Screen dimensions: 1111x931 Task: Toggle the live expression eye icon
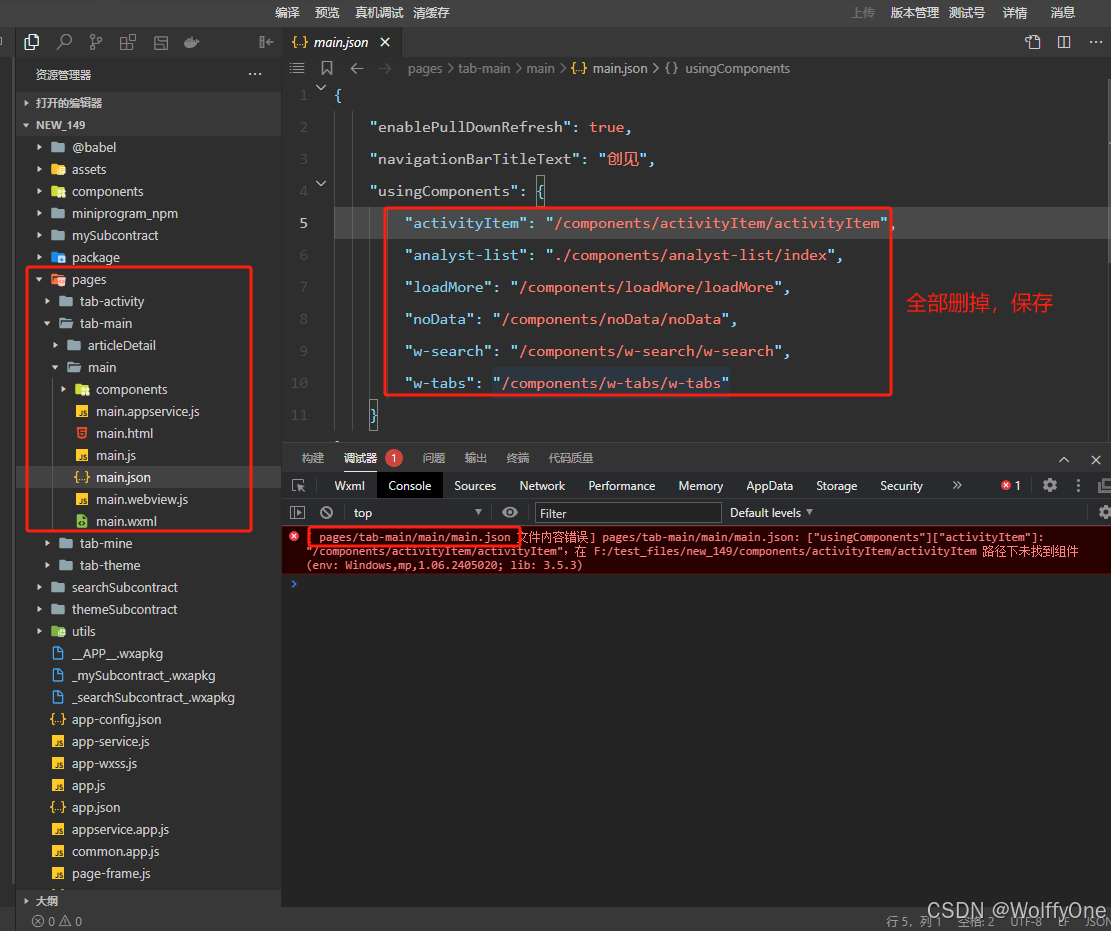(x=509, y=512)
